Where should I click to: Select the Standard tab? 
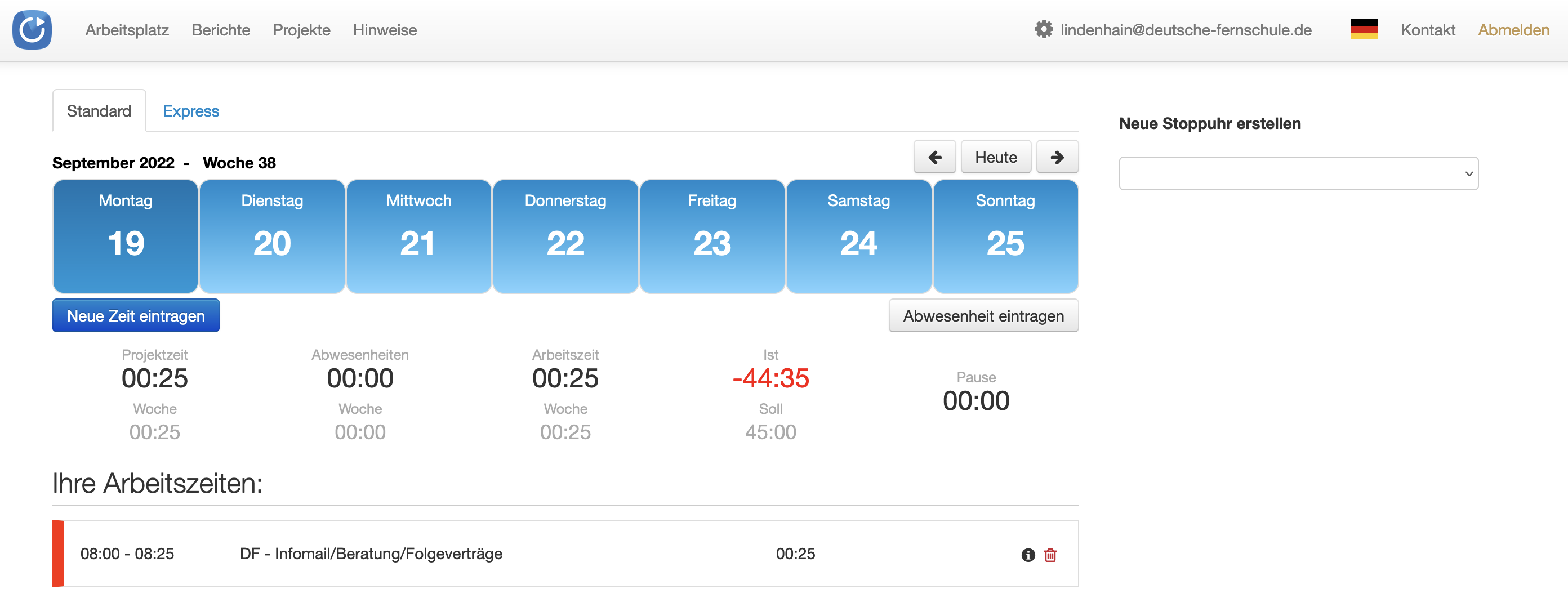(99, 111)
